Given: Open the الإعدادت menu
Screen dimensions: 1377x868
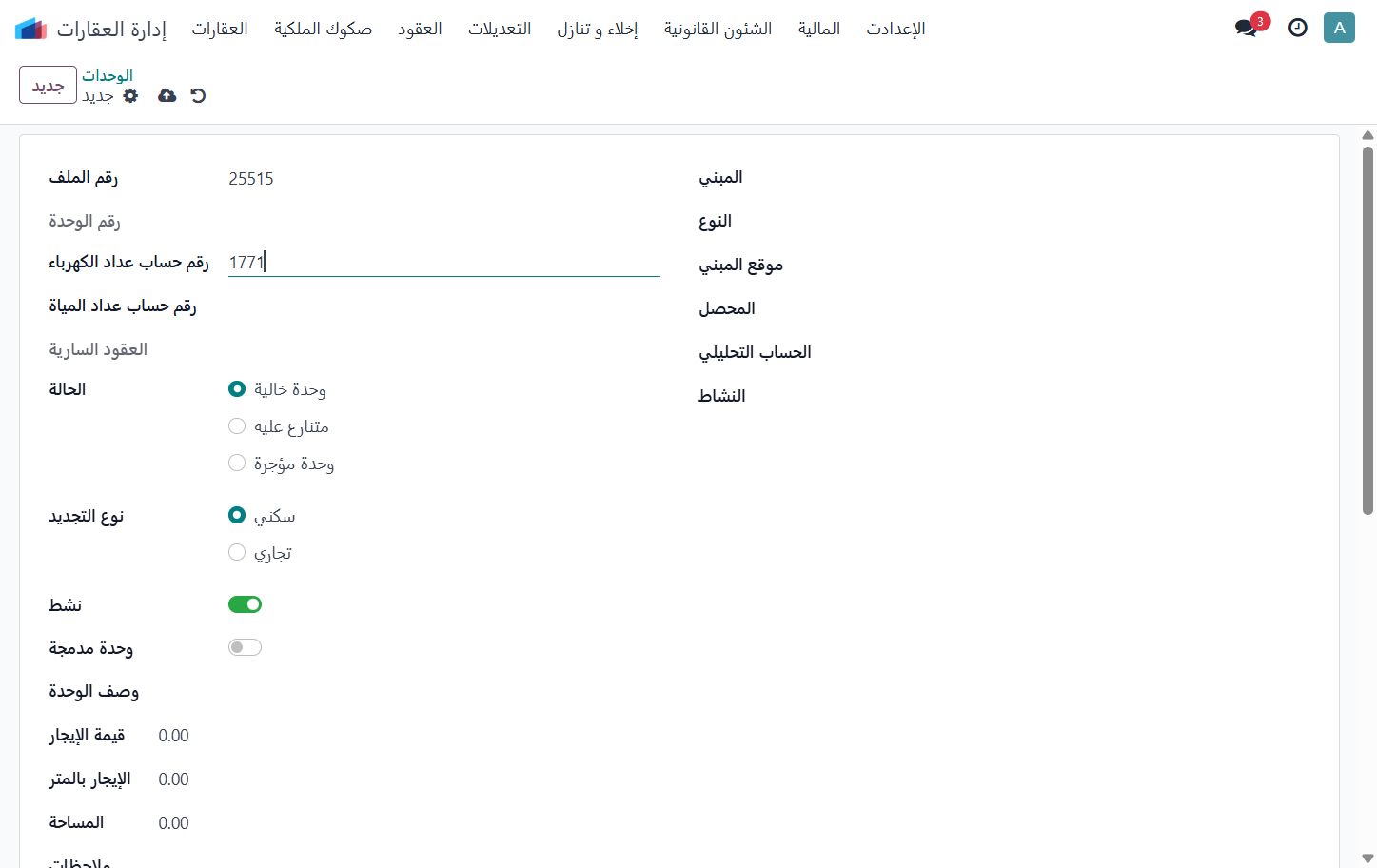Looking at the screenshot, I should (895, 29).
